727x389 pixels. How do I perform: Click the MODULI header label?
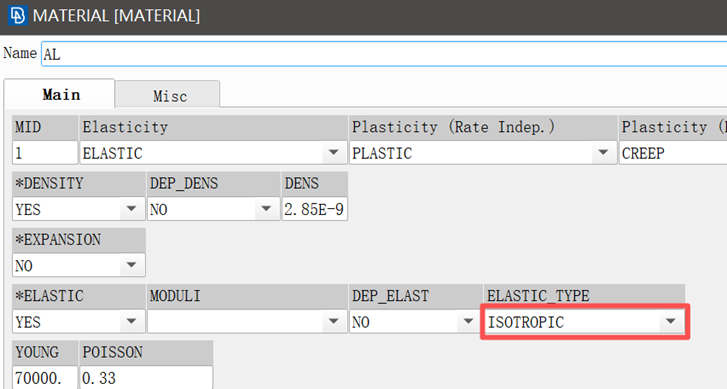coord(175,296)
